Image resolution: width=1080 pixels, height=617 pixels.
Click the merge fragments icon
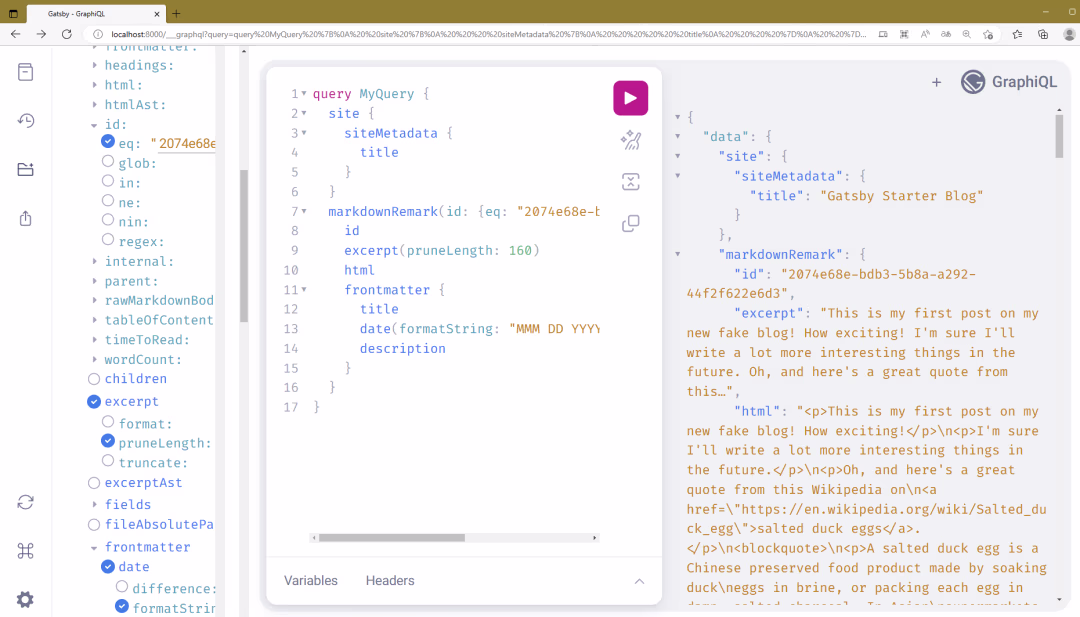coord(630,182)
